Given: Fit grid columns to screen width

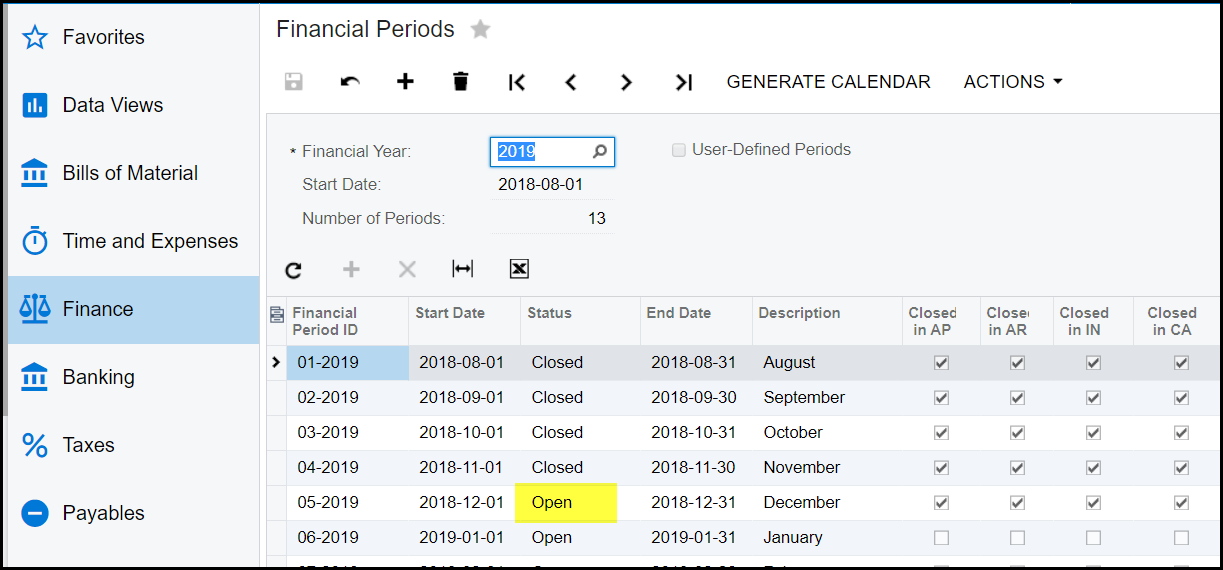Looking at the screenshot, I should 463,269.
